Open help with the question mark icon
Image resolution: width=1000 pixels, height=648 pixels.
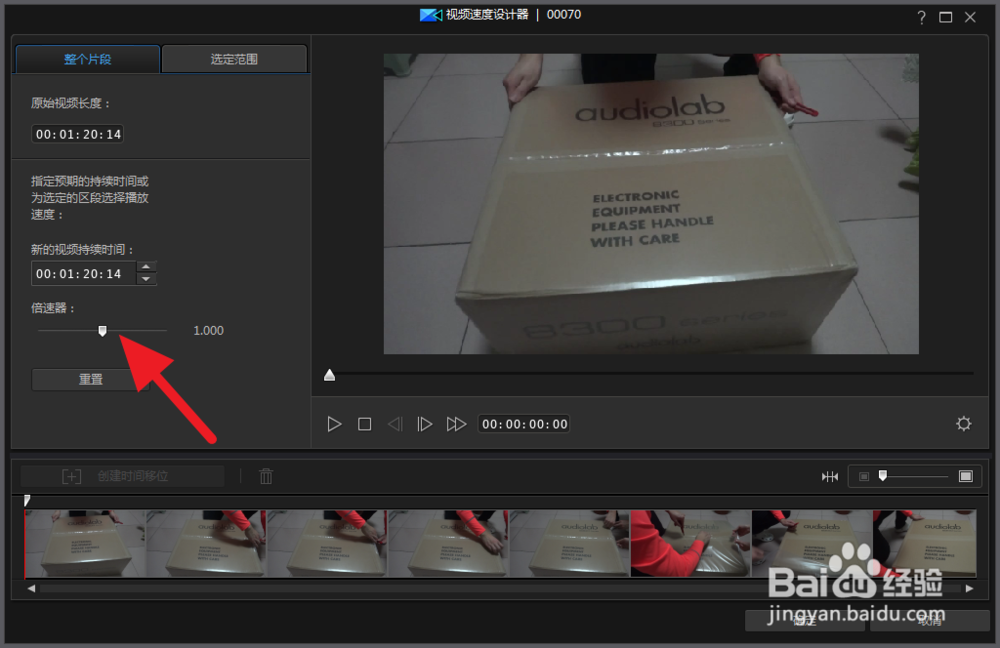click(922, 17)
